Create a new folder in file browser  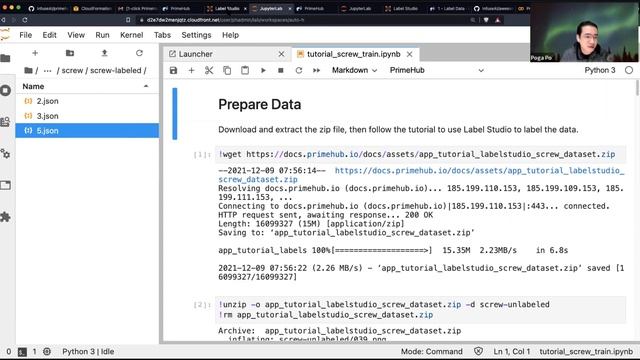[x=70, y=53]
